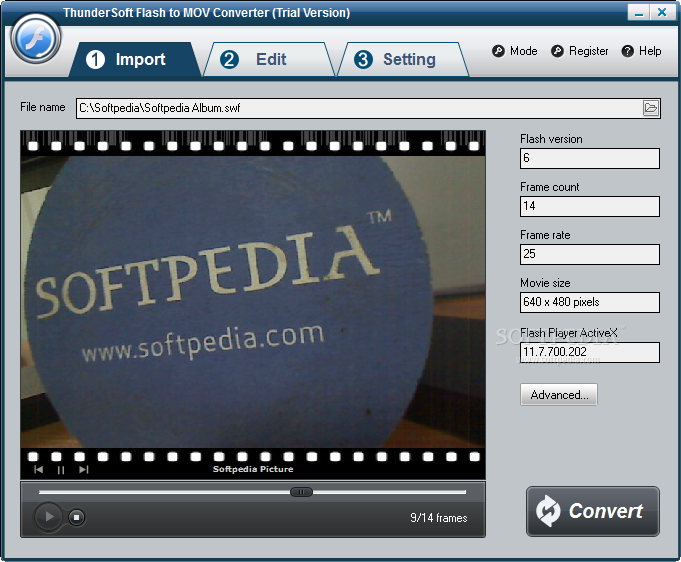This screenshot has height=562, width=681.
Task: Close the converter window
Action: (662, 13)
